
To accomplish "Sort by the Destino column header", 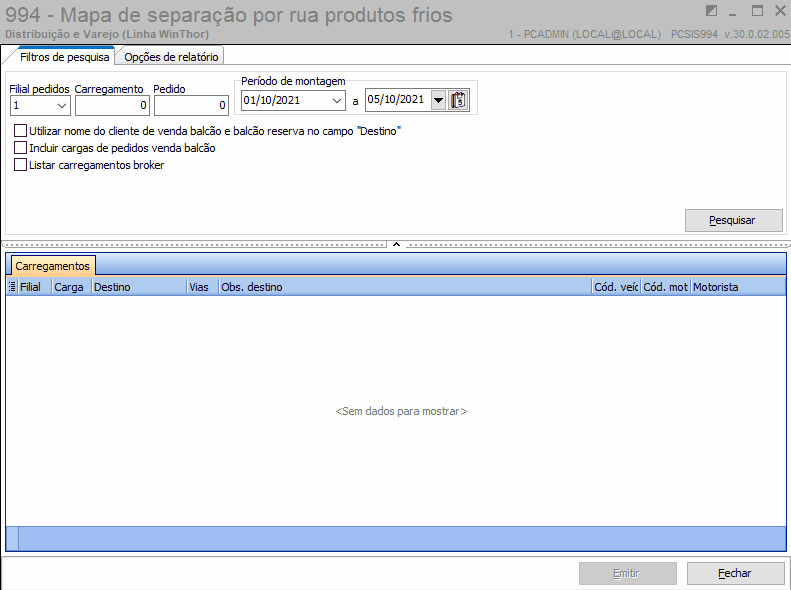I will (x=139, y=287).
